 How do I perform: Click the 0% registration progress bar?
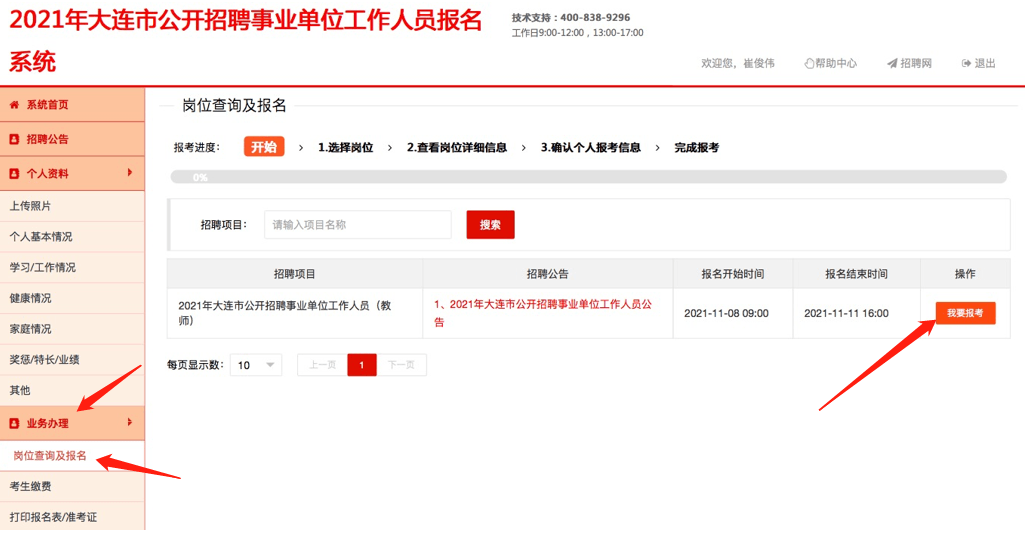click(588, 177)
